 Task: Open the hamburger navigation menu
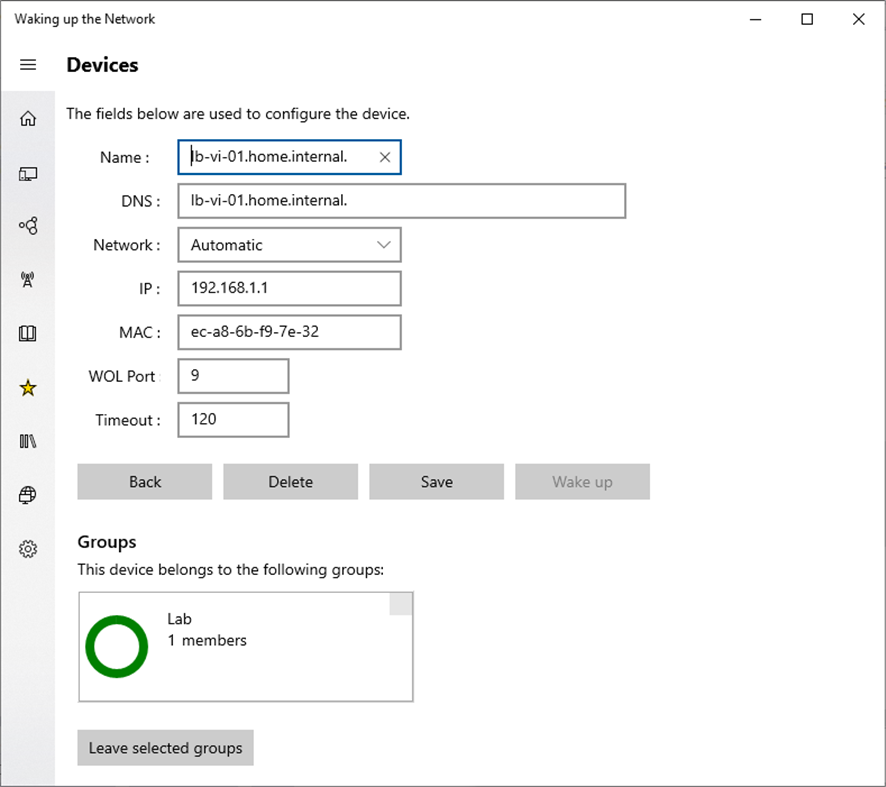(x=28, y=65)
